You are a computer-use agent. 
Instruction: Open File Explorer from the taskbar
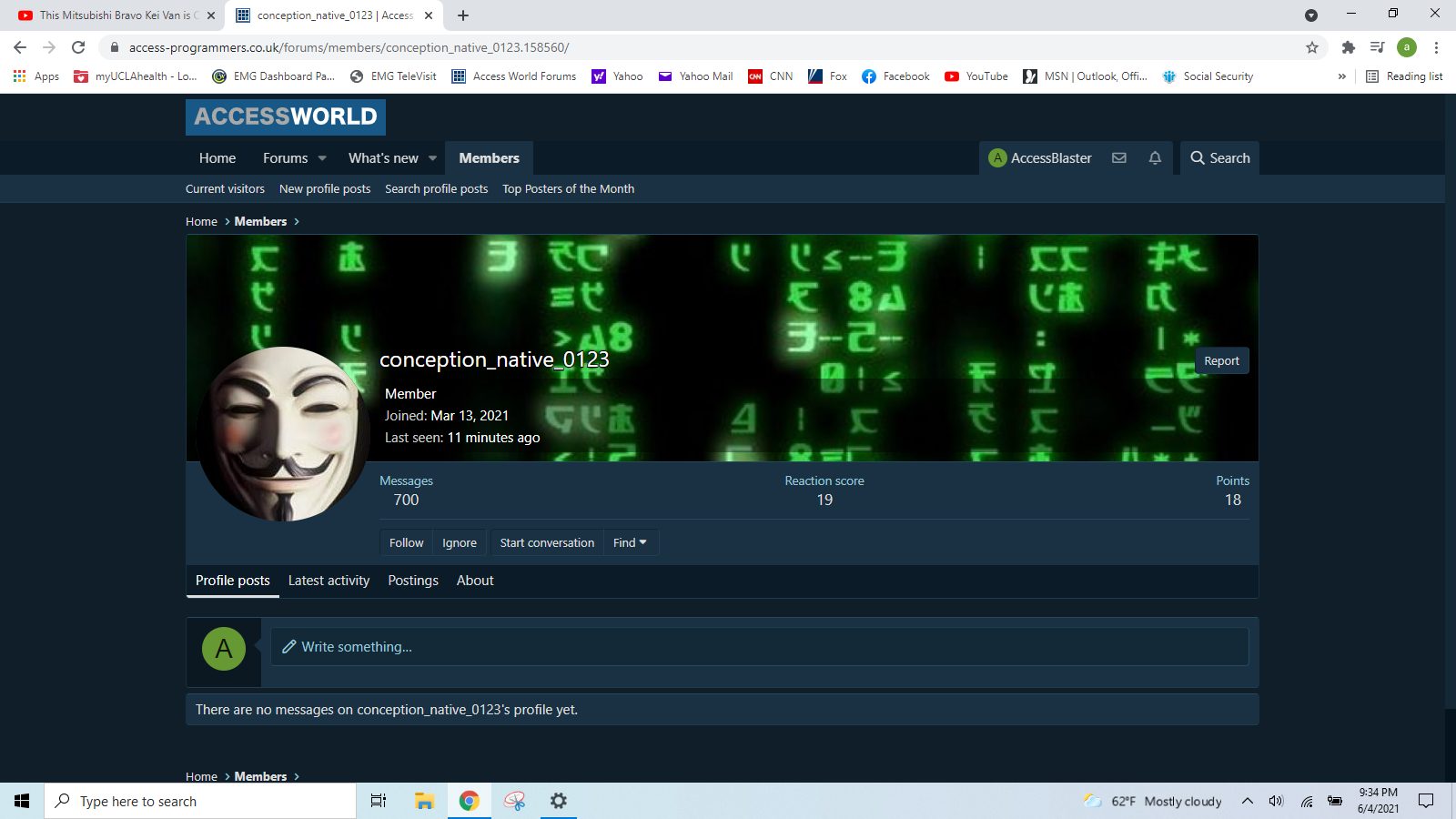(x=424, y=801)
